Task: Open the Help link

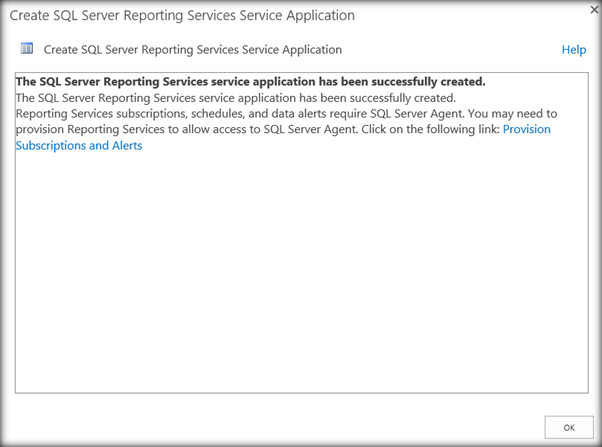Action: coord(574,50)
